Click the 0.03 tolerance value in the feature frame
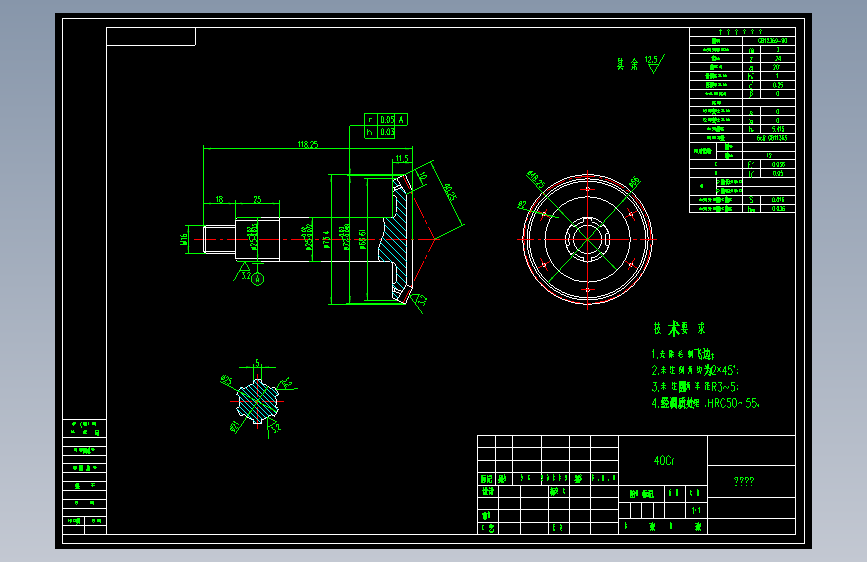Viewport: 867px width, 562px height. pyautogui.click(x=387, y=132)
